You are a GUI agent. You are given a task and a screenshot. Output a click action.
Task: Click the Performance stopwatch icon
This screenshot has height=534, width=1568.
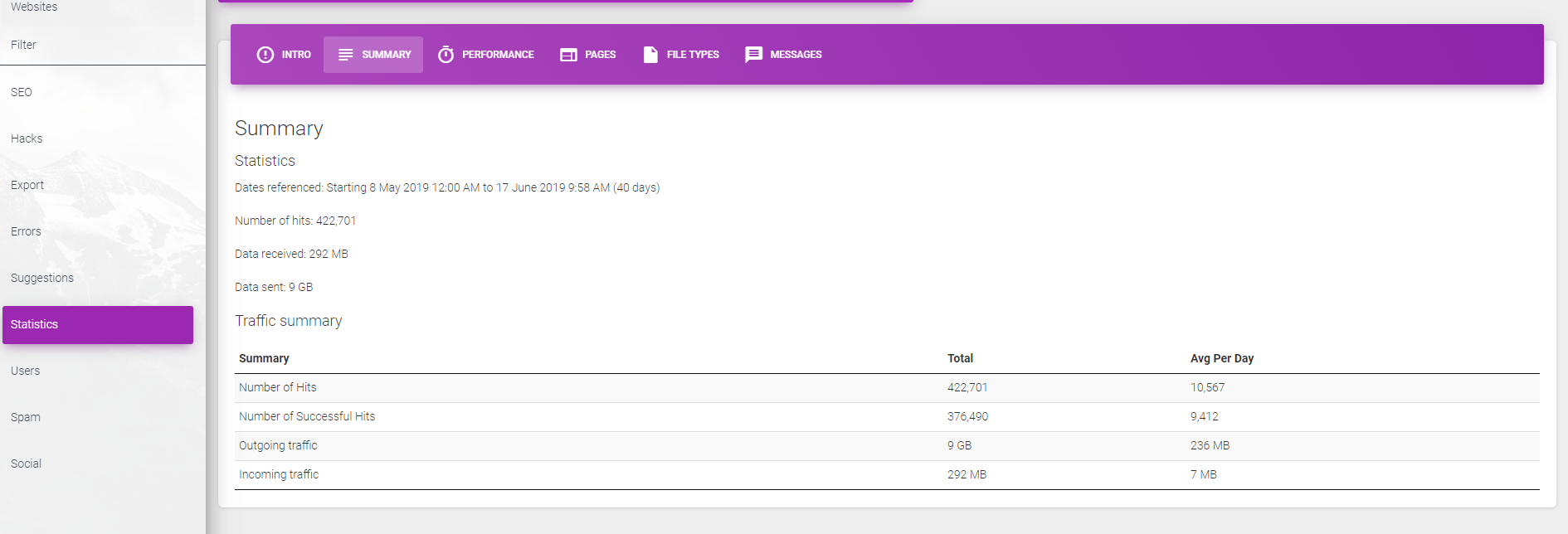point(446,55)
